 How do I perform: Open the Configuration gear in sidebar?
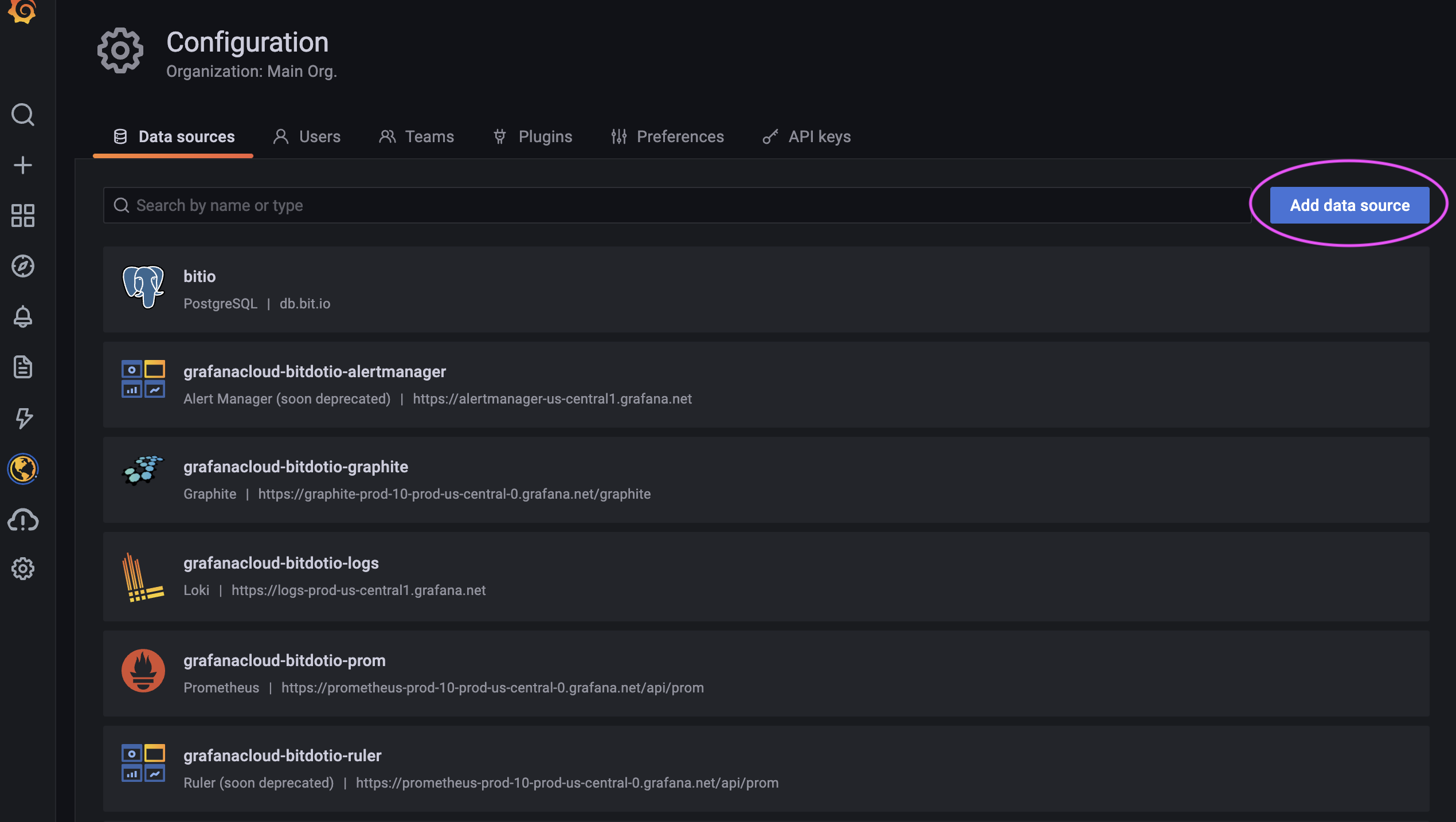[x=23, y=569]
